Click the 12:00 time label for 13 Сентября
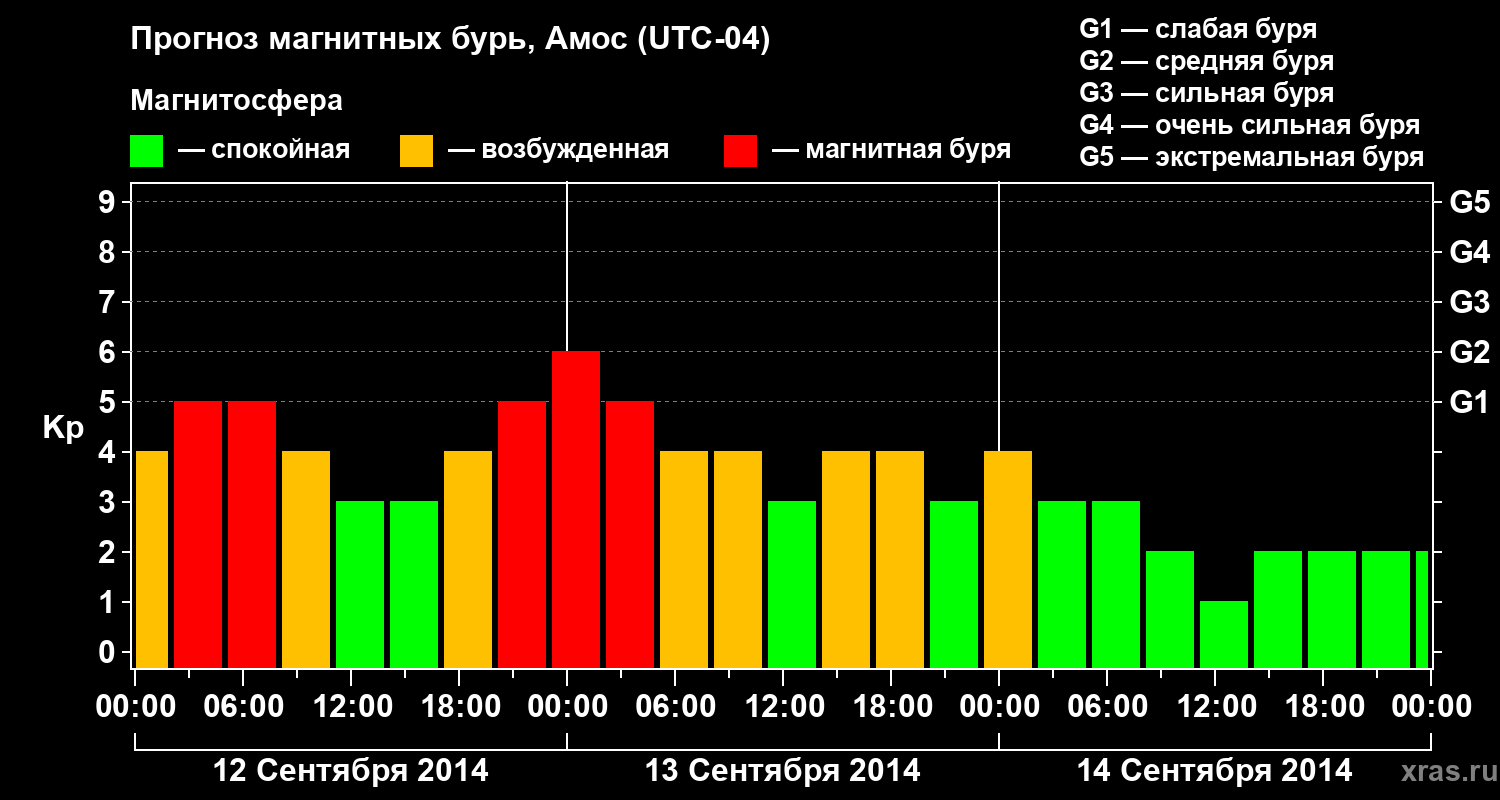Image resolution: width=1500 pixels, height=800 pixels. click(783, 706)
